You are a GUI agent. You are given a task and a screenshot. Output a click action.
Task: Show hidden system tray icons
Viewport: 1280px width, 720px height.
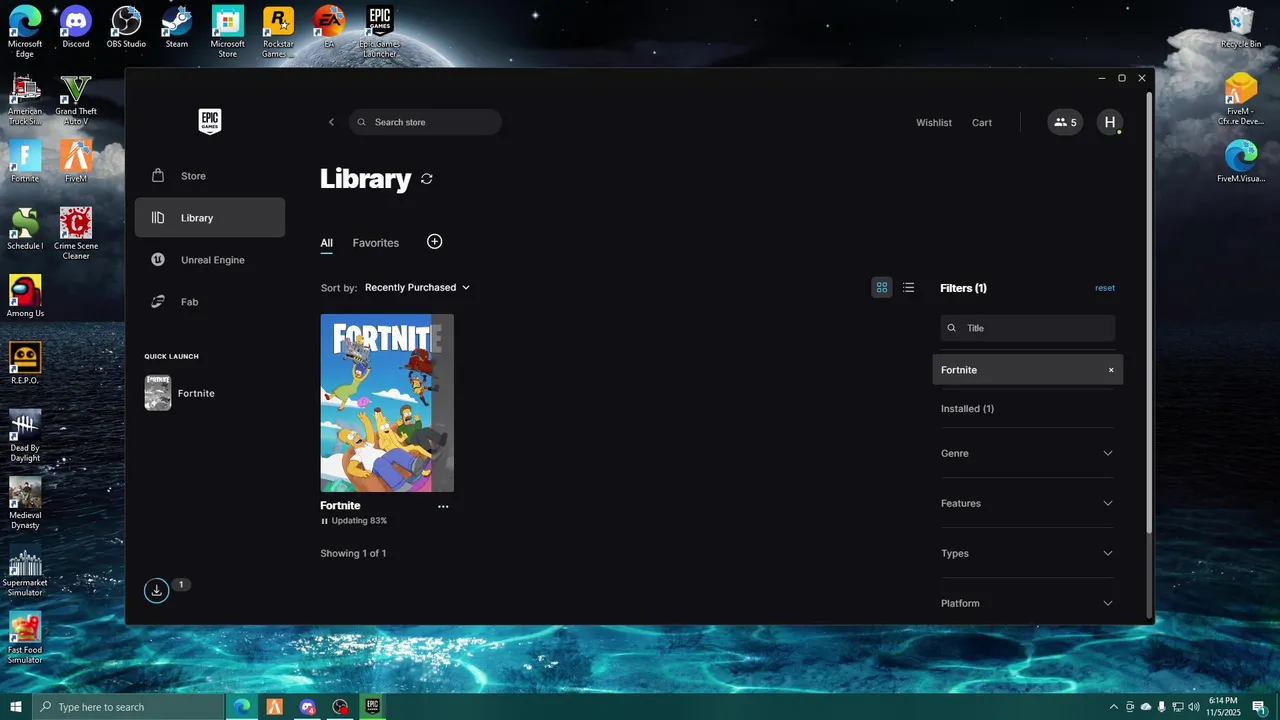pos(1114,707)
